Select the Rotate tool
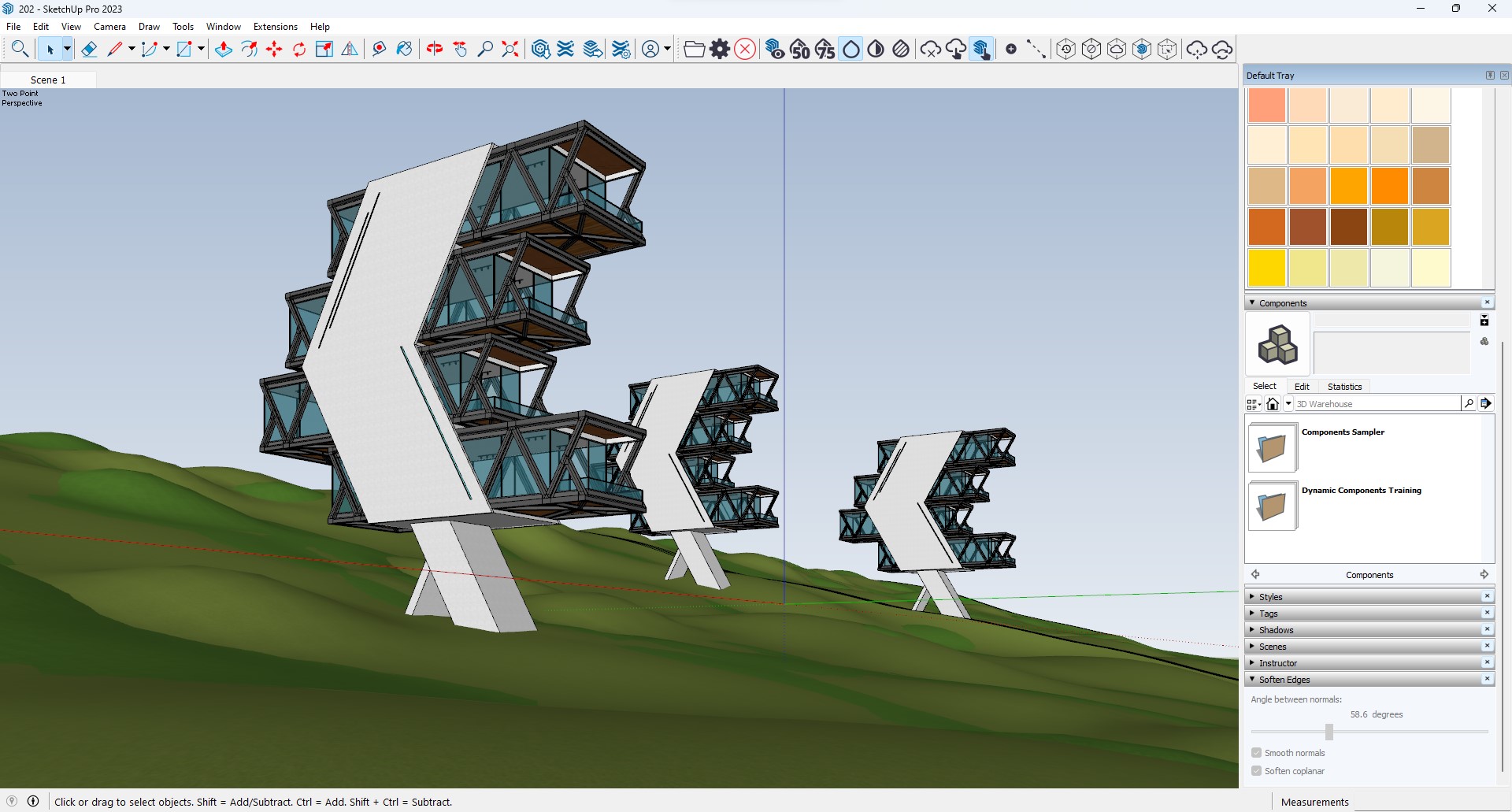This screenshot has height=812, width=1512. [299, 49]
